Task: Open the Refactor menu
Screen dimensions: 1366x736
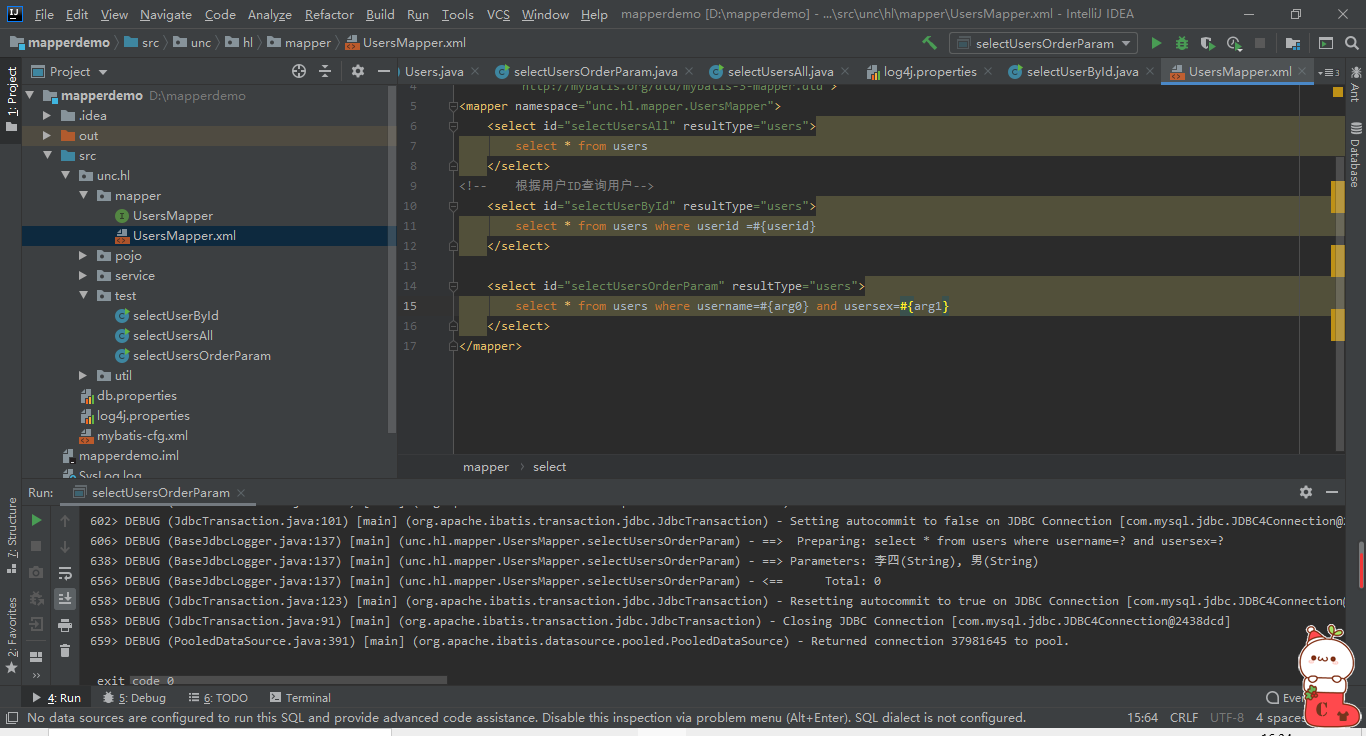Action: coord(329,14)
